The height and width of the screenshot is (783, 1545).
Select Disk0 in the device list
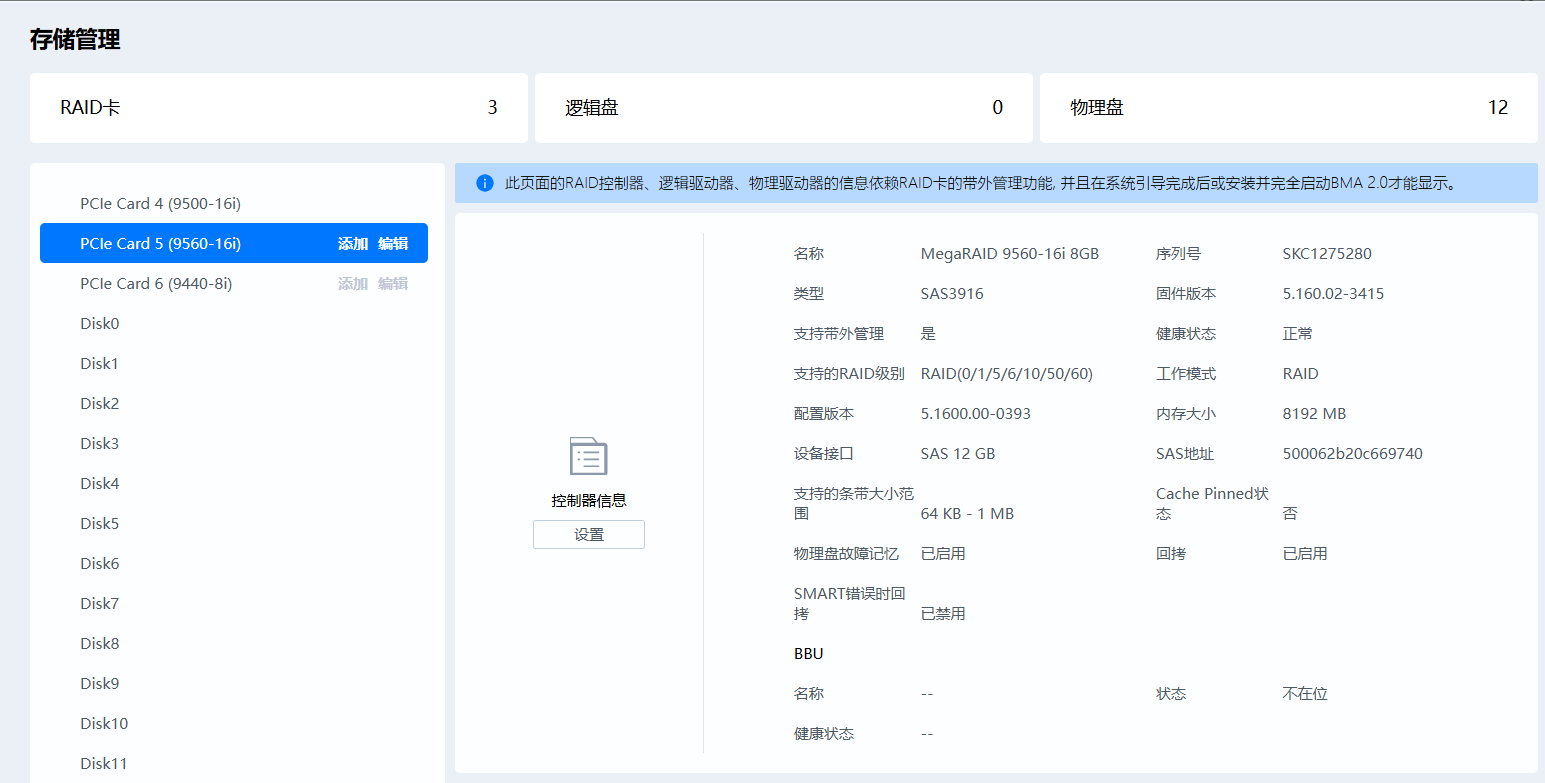(100, 324)
